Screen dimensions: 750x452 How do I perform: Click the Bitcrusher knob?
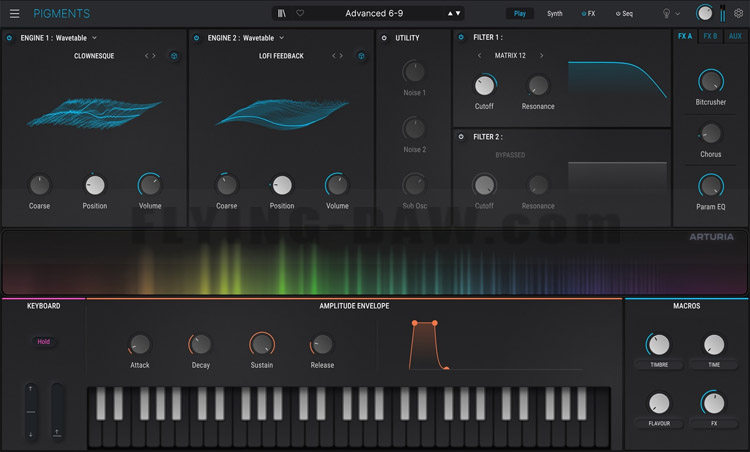pyautogui.click(x=711, y=81)
